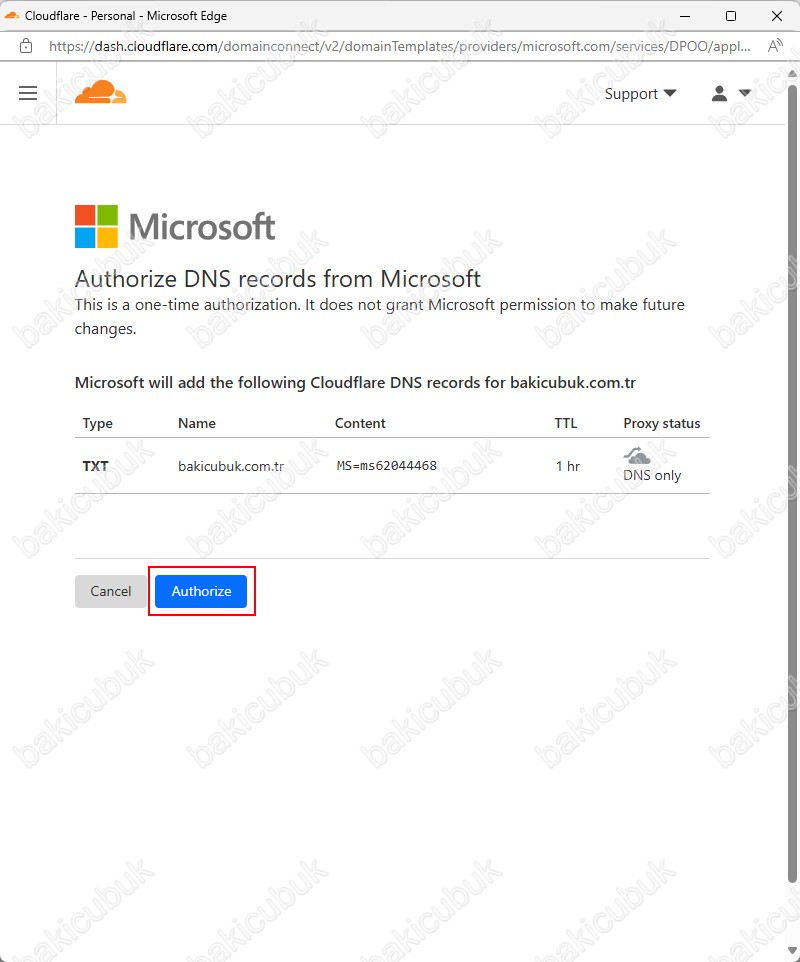
Task: Click the TTL column header
Action: click(x=566, y=423)
